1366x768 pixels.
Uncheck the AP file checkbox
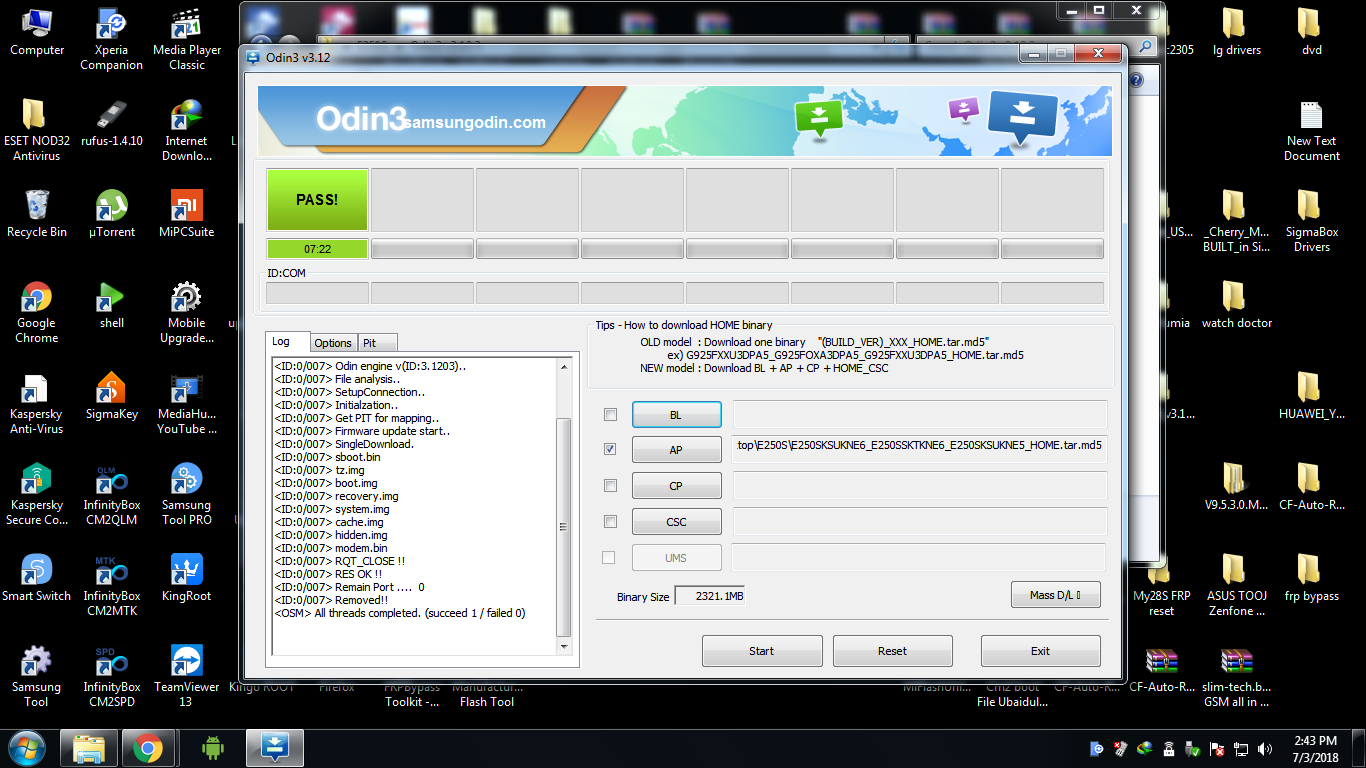point(610,450)
